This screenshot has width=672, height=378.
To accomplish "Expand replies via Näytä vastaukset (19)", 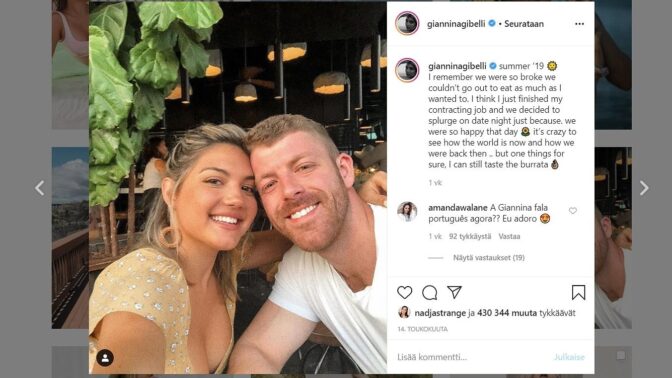I will (489, 258).
